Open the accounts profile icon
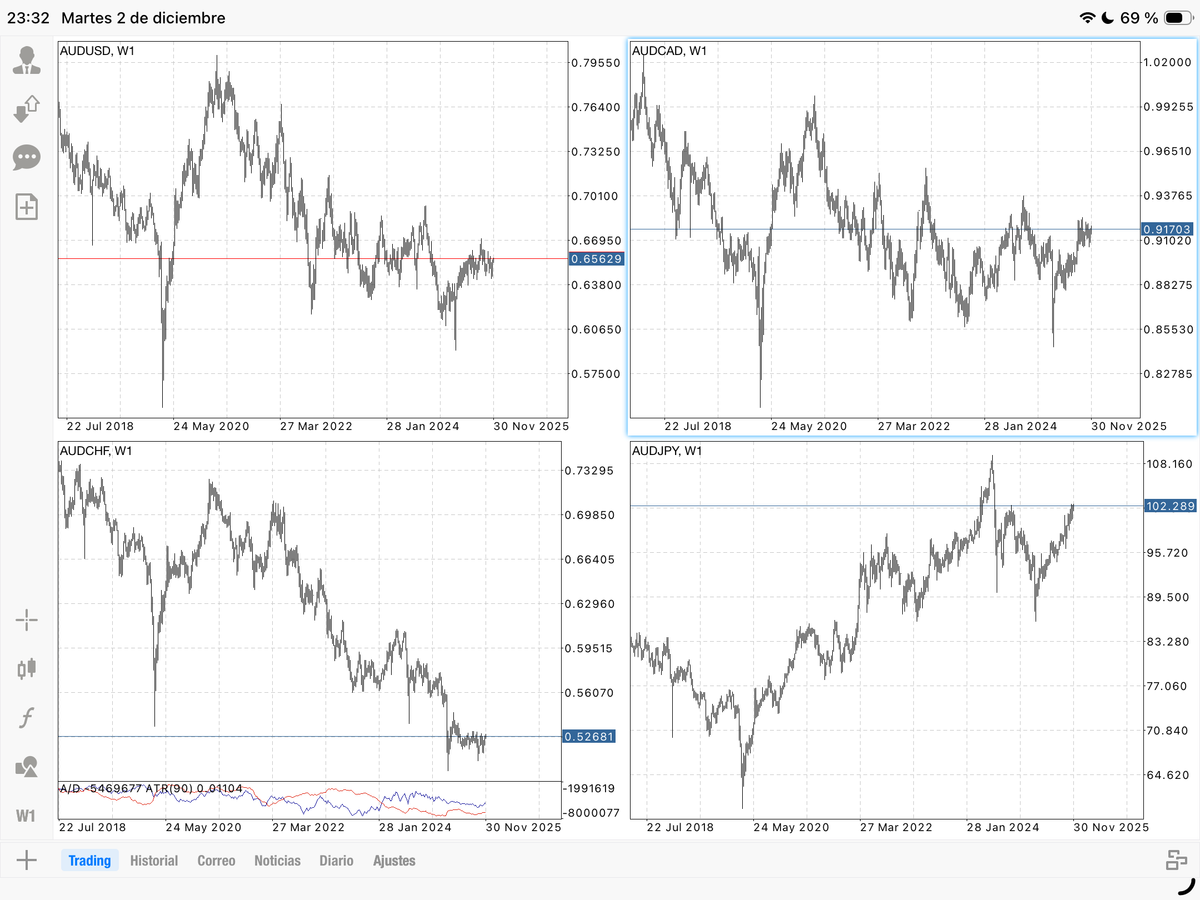The image size is (1200, 900). [x=27, y=60]
